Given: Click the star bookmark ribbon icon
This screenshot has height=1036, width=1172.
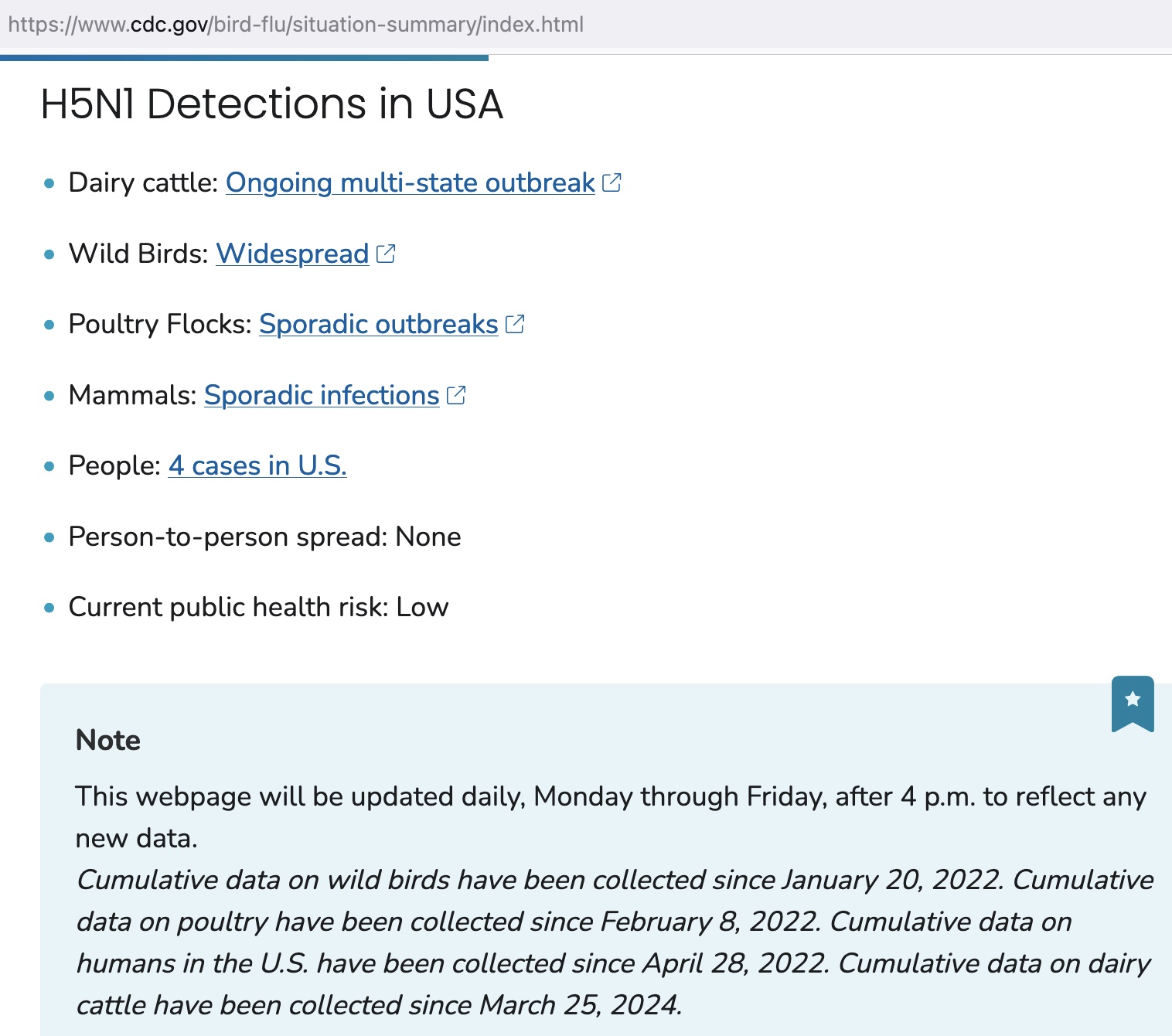Looking at the screenshot, I should (1133, 702).
